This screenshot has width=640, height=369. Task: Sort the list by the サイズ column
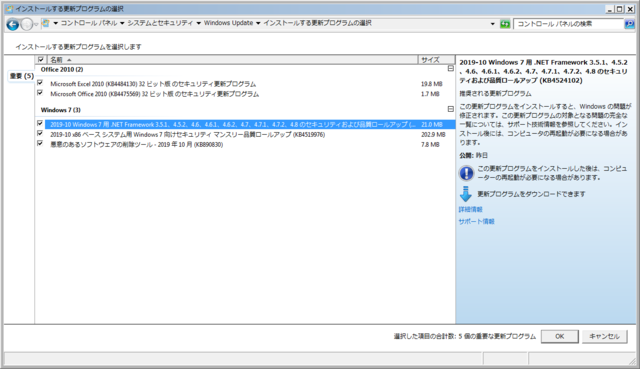[436, 60]
